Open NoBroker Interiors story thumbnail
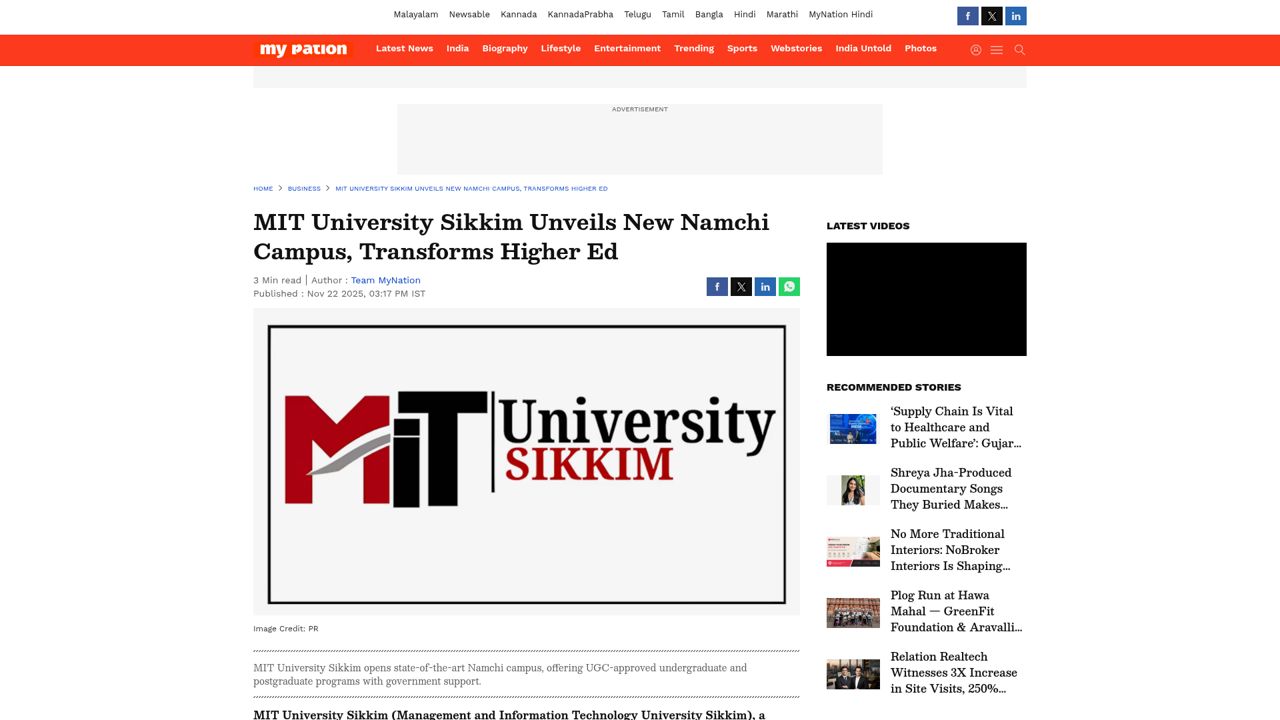Screen dimensions: 1280x720 pyautogui.click(x=853, y=551)
